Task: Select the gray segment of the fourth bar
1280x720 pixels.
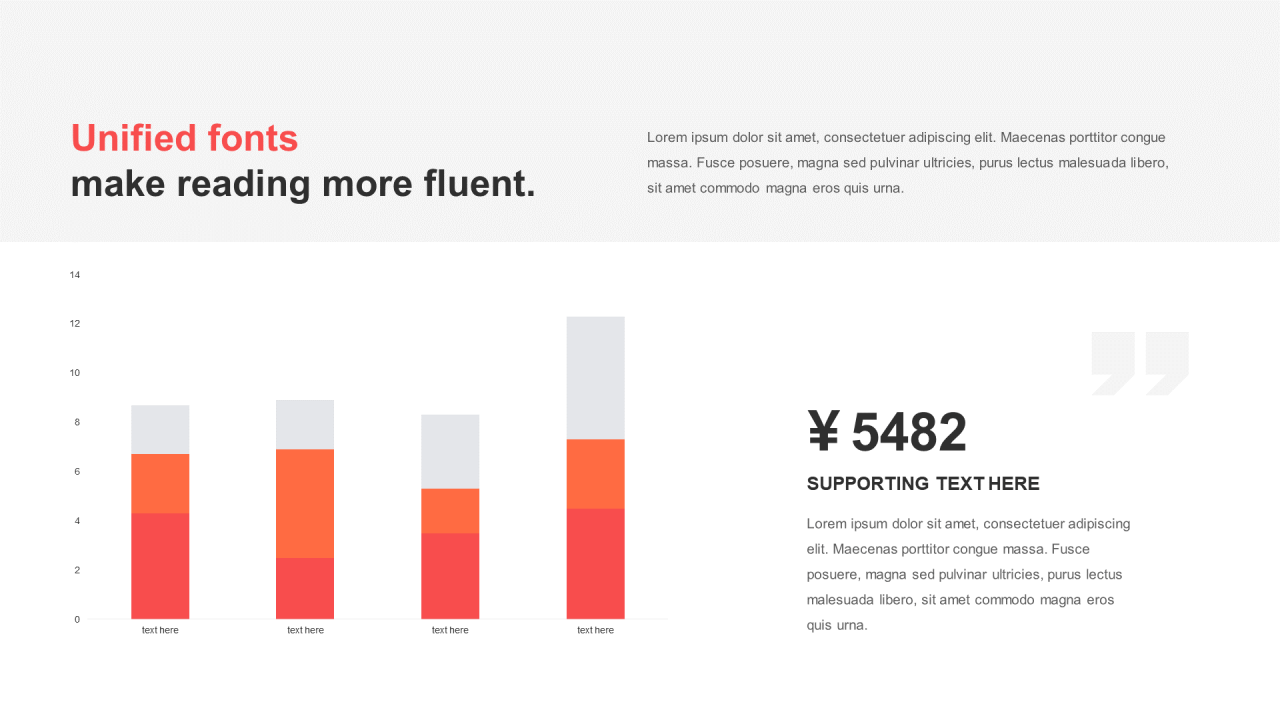Action: 595,378
